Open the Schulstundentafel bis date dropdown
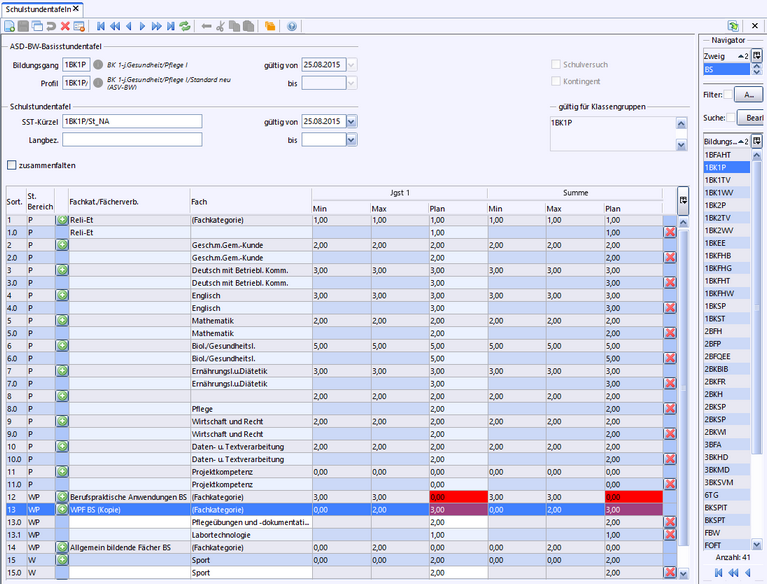The image size is (767, 584). click(350, 141)
